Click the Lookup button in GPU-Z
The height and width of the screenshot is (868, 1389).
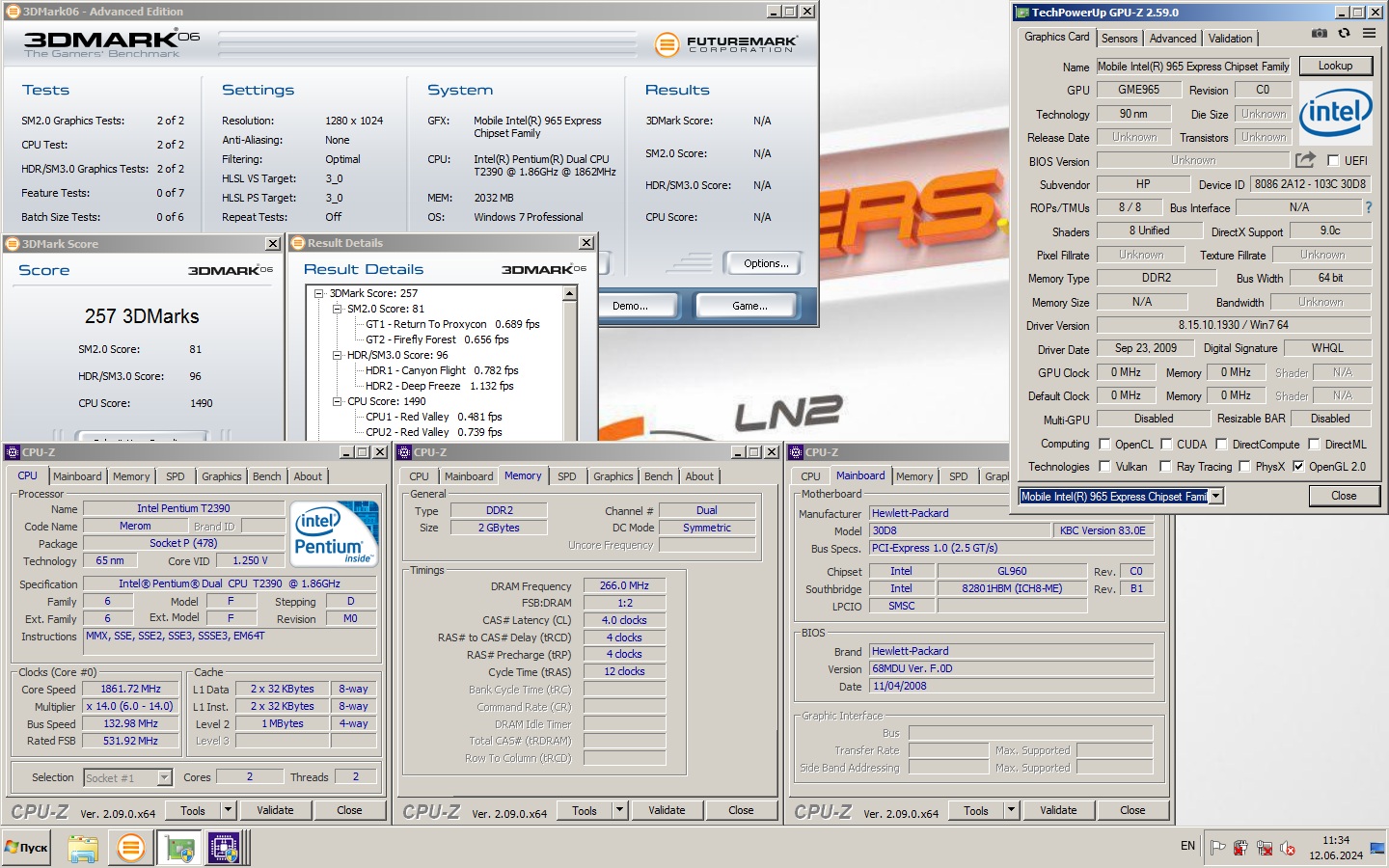[1335, 66]
